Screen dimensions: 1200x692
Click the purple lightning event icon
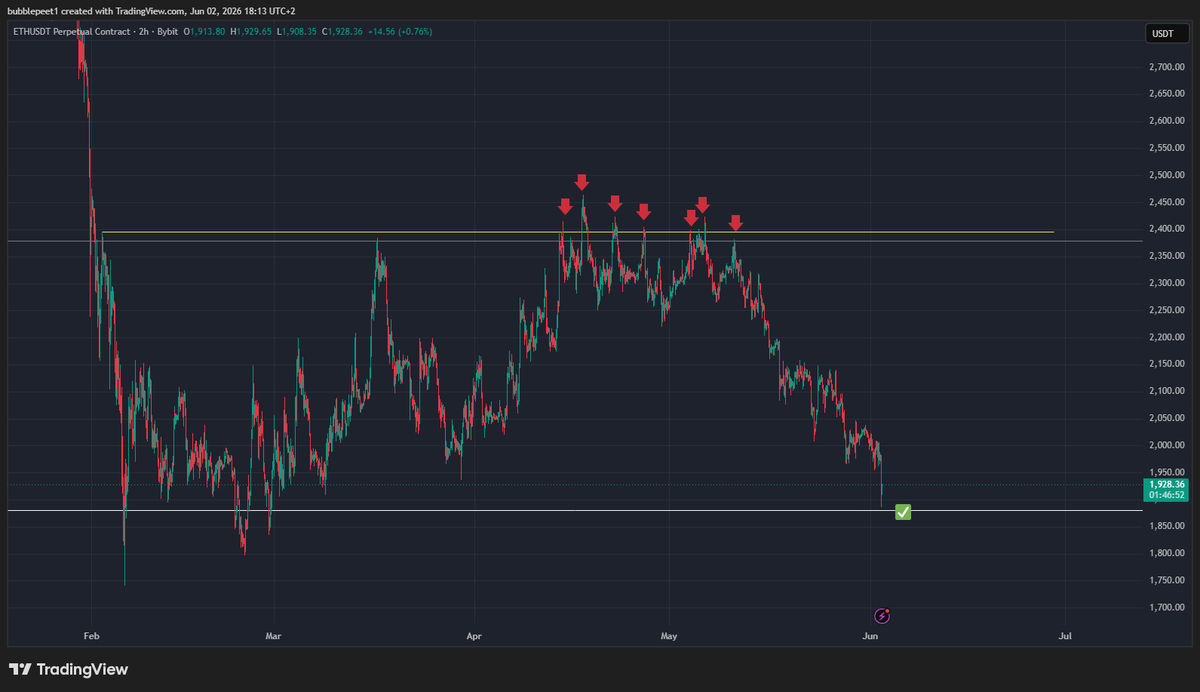882,616
